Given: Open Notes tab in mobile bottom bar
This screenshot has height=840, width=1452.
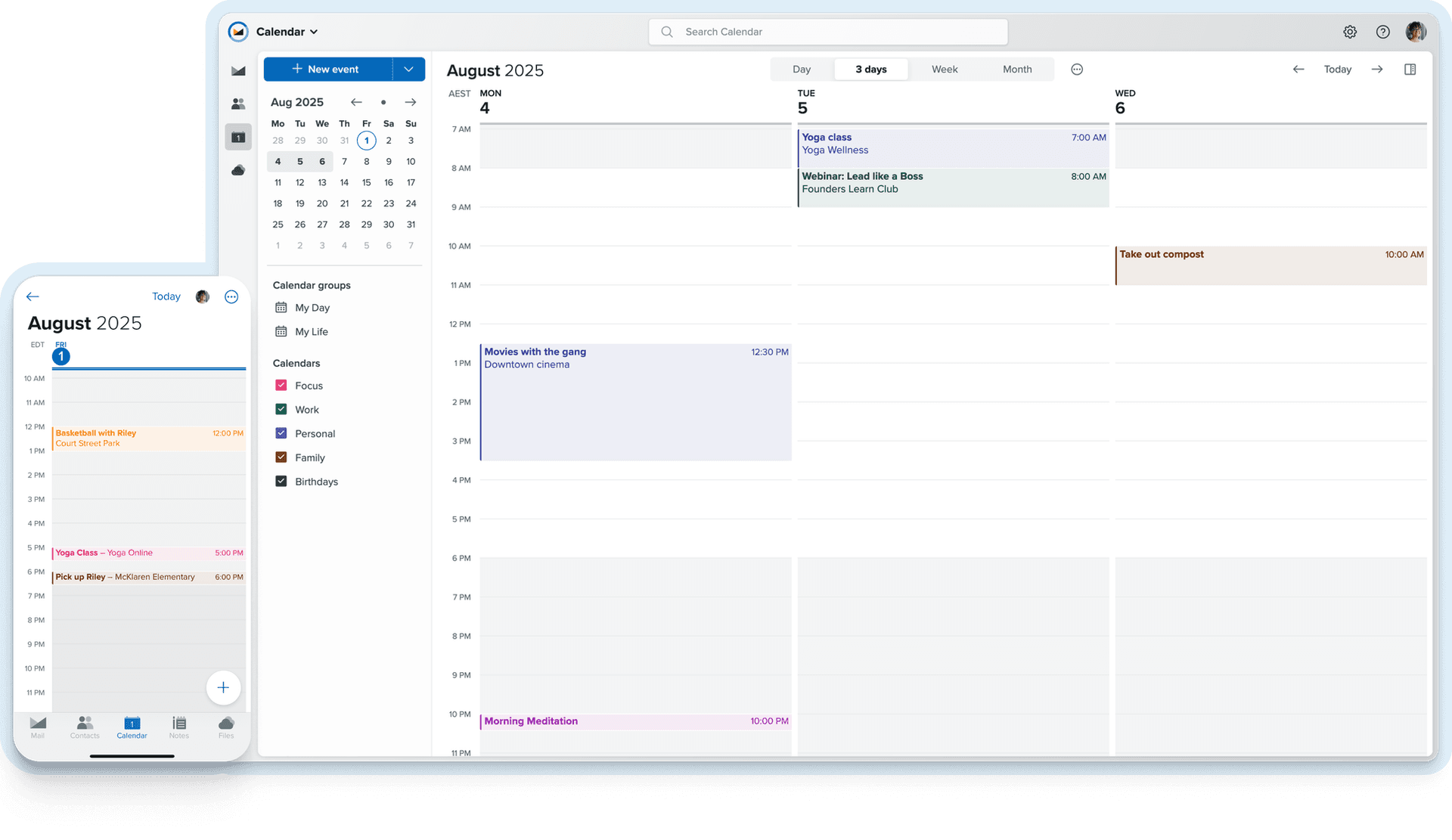Looking at the screenshot, I should tap(179, 727).
